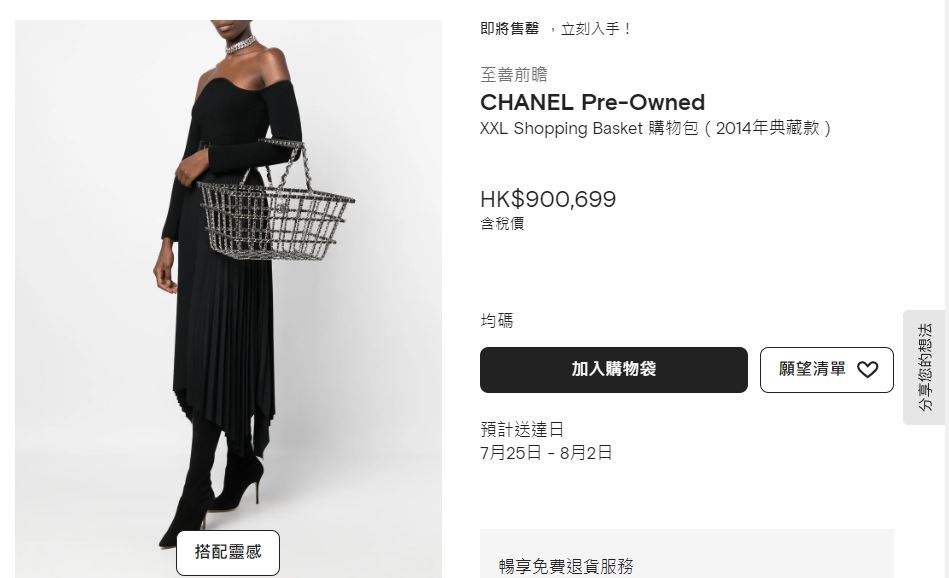Screen dimensions: 949x578
Task: Expand the 暢享免費退貨服務 free returns panel
Action: [687, 554]
